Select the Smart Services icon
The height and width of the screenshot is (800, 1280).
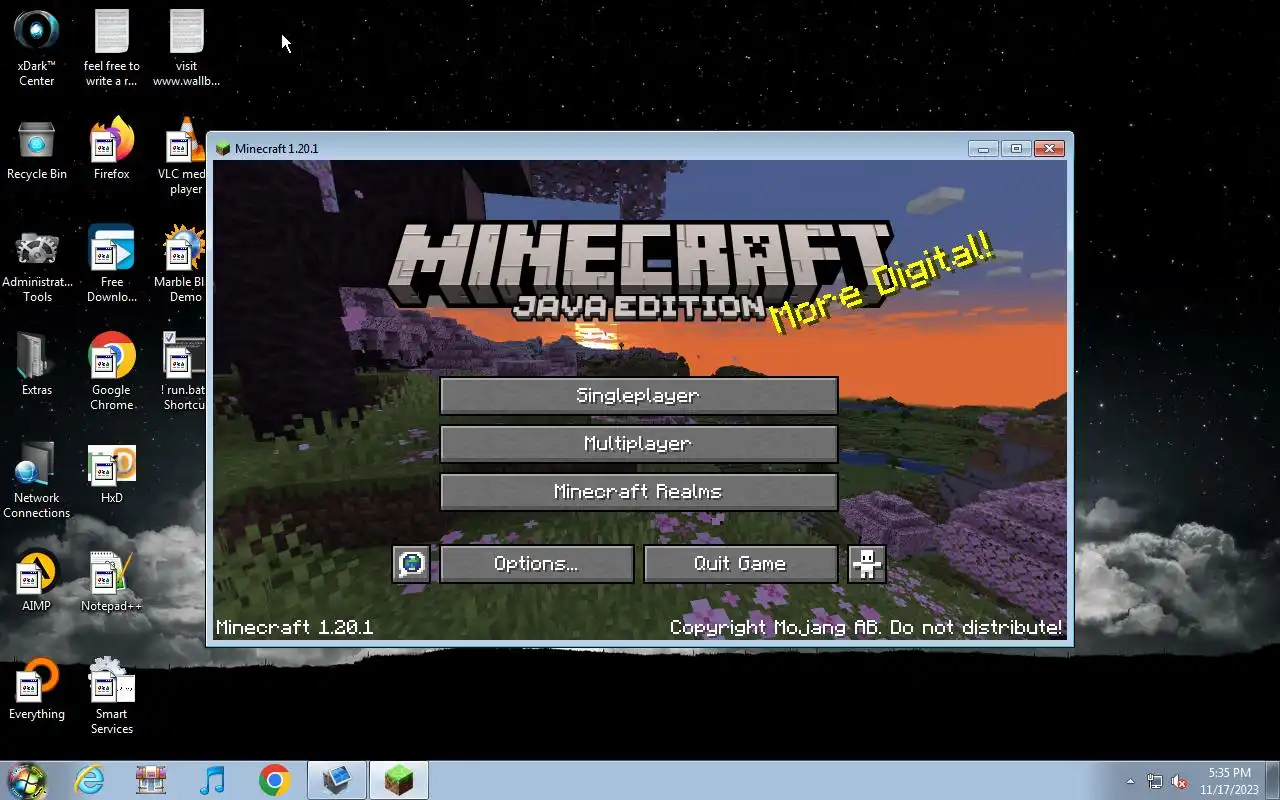112,697
